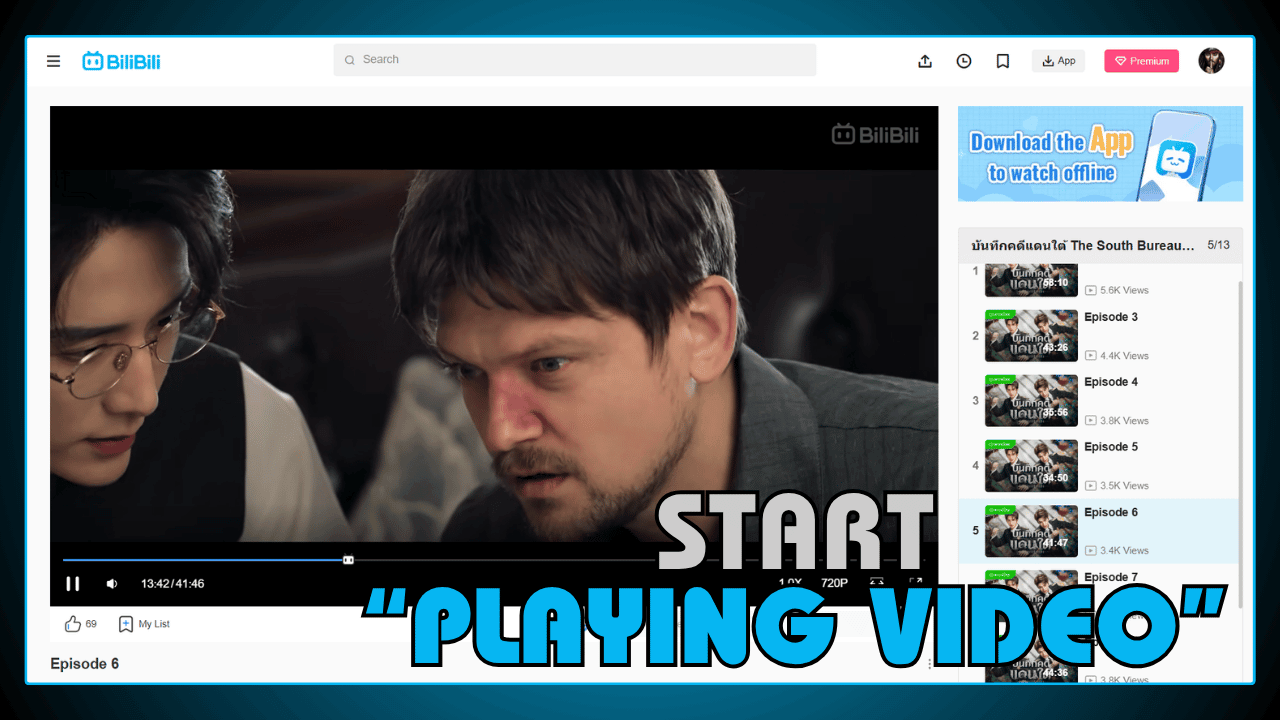Click the 13:42 / 41:46 time display
This screenshot has width=1280, height=720.
[x=172, y=584]
